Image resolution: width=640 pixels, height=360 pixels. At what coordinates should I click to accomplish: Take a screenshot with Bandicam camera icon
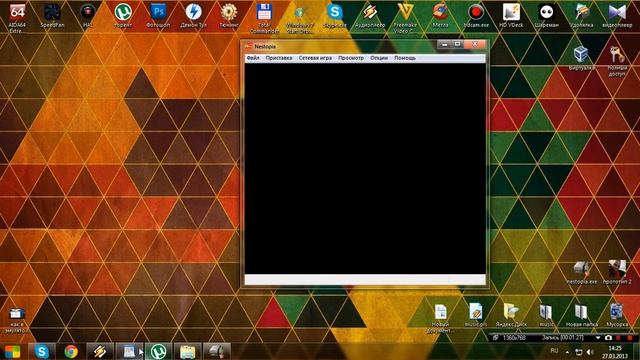click(x=608, y=338)
